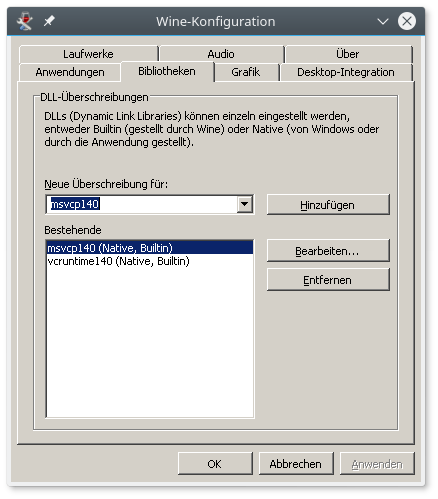Go to the Anwendungen tab
Screen dimensions: 438x499
(x=70, y=72)
